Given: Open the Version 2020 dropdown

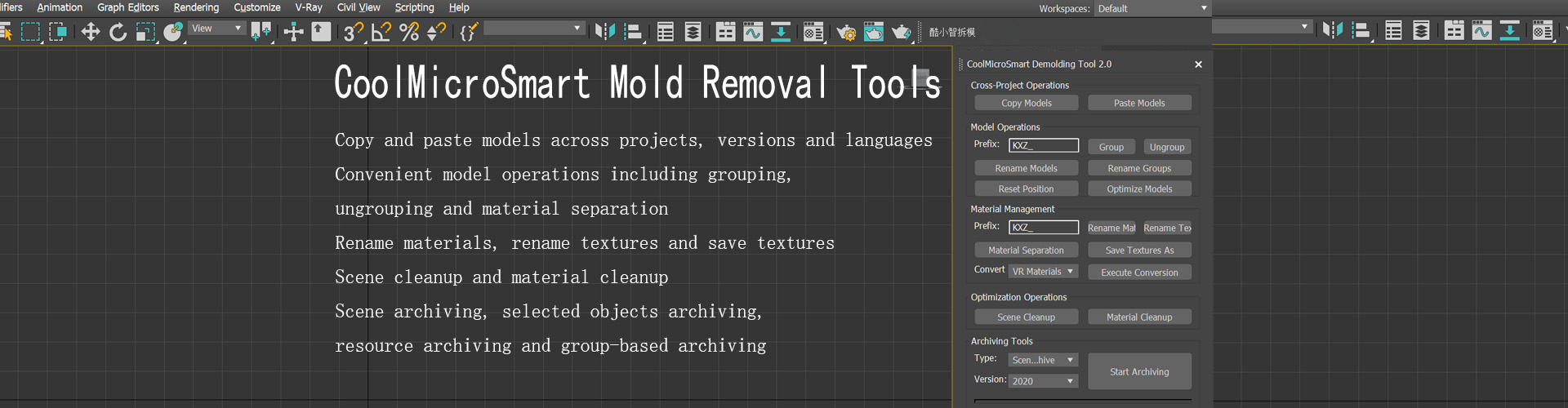Looking at the screenshot, I should click(x=1043, y=381).
